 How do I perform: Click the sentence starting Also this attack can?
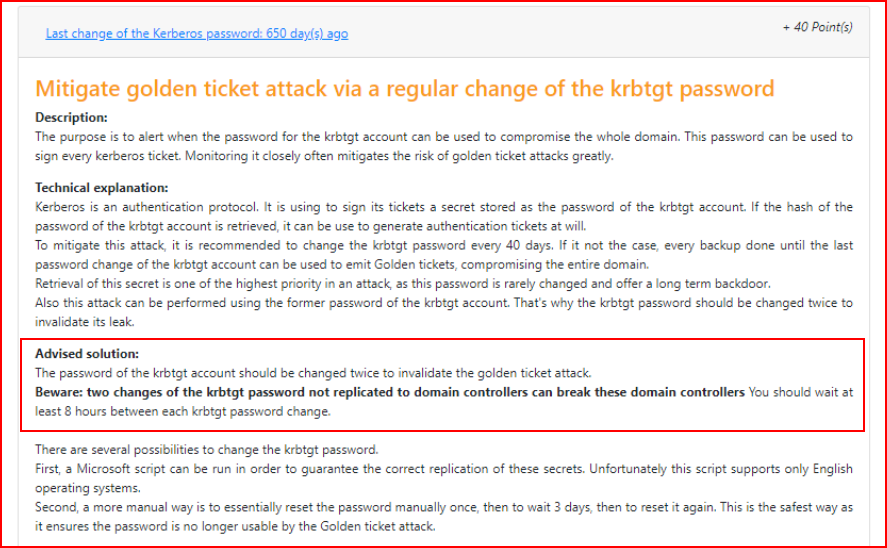click(444, 313)
